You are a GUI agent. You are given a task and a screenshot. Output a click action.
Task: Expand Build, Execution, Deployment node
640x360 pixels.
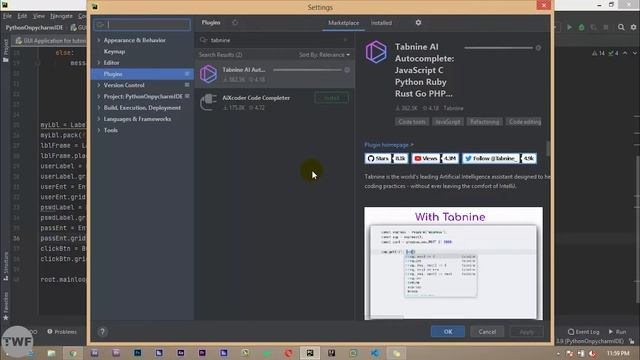[99, 108]
